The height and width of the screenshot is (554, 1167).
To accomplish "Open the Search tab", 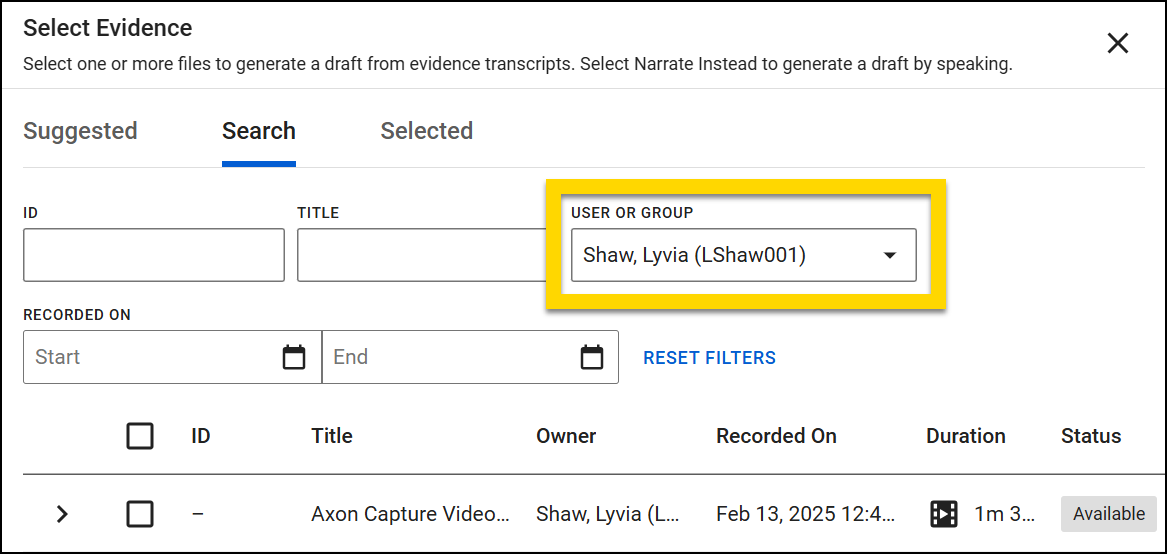I will pos(258,131).
